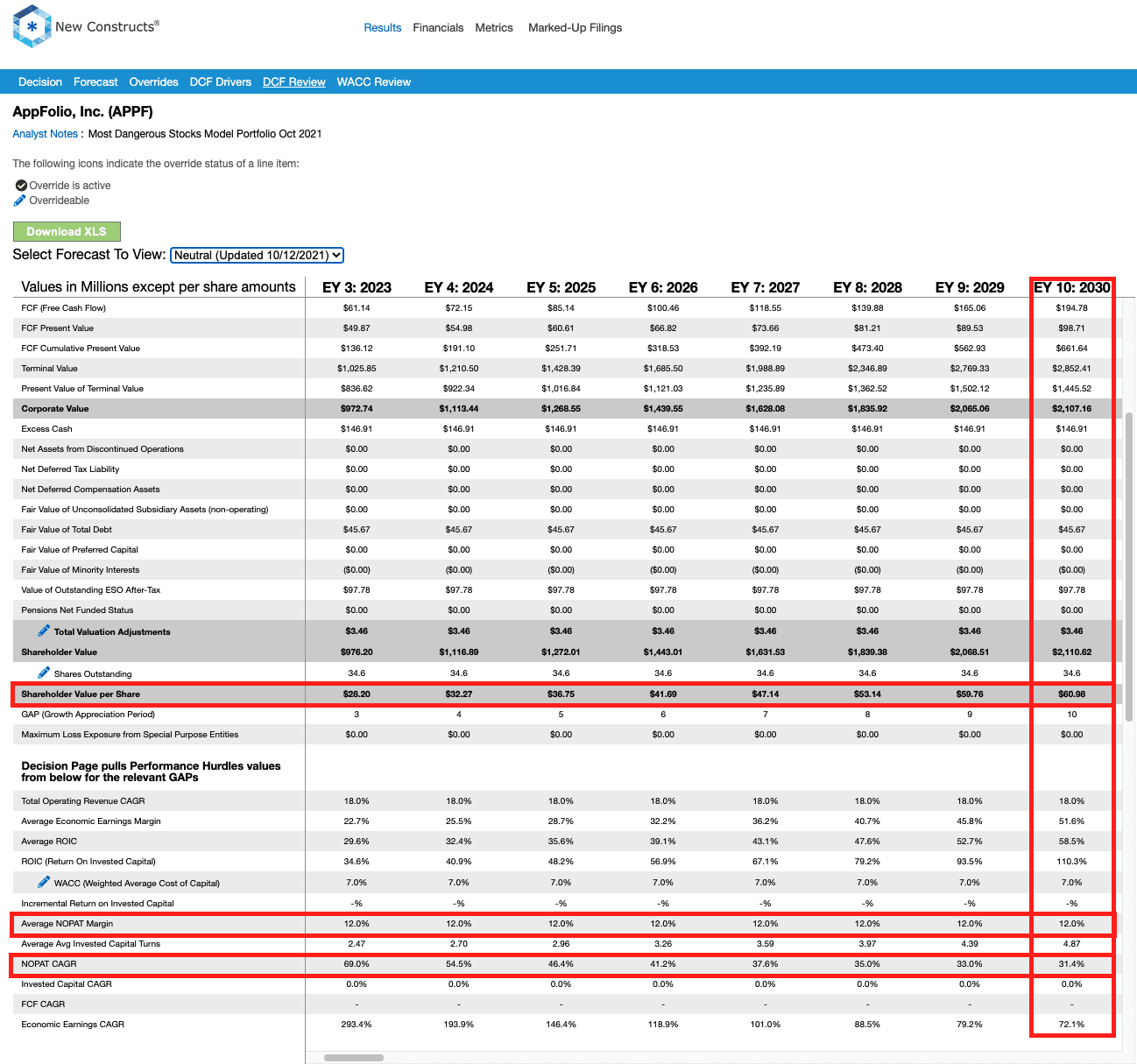
Task: Open the Results tab
Action: 383,28
